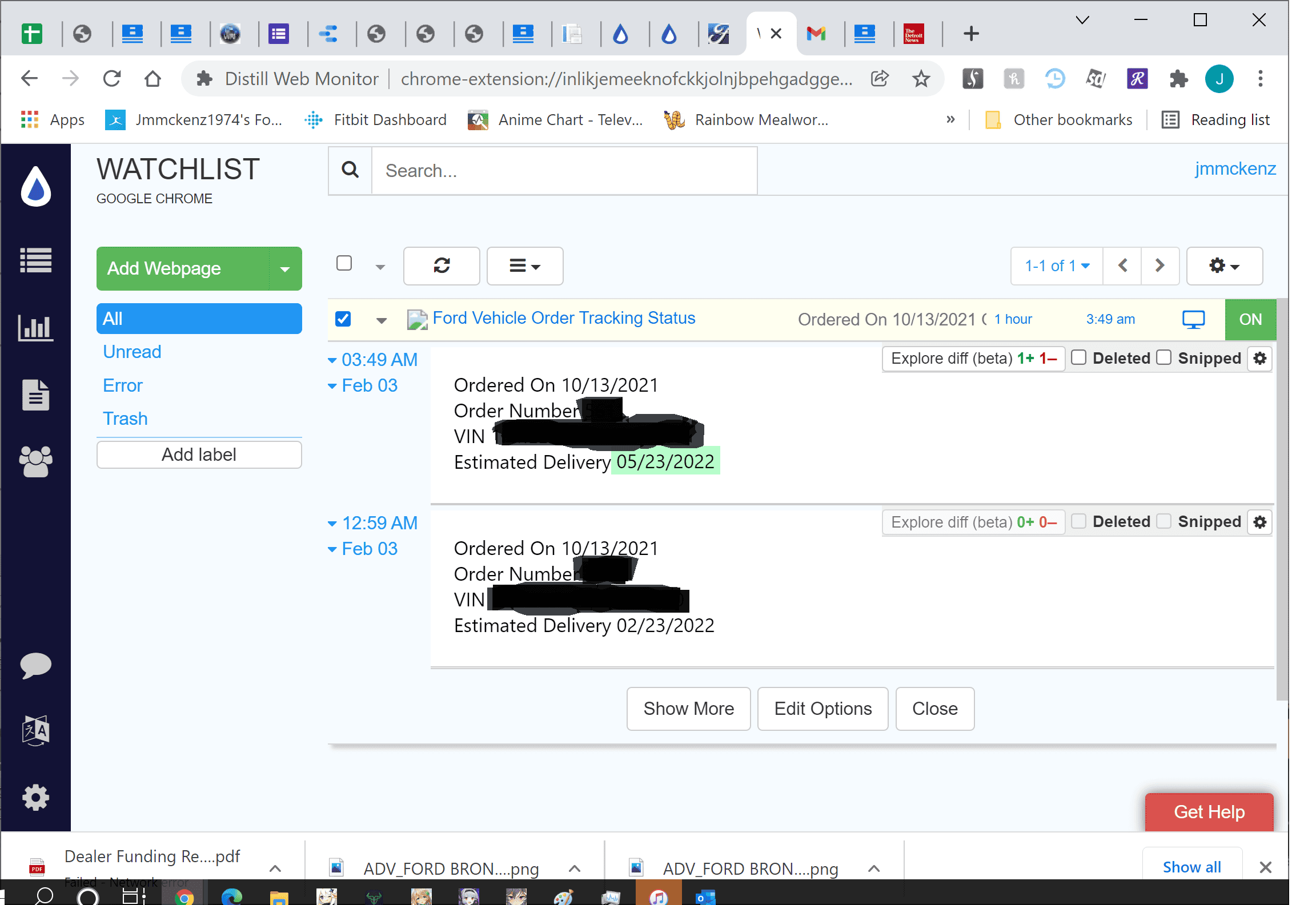Click Show all downloads
The width and height of the screenshot is (1316, 905).
tap(1192, 867)
